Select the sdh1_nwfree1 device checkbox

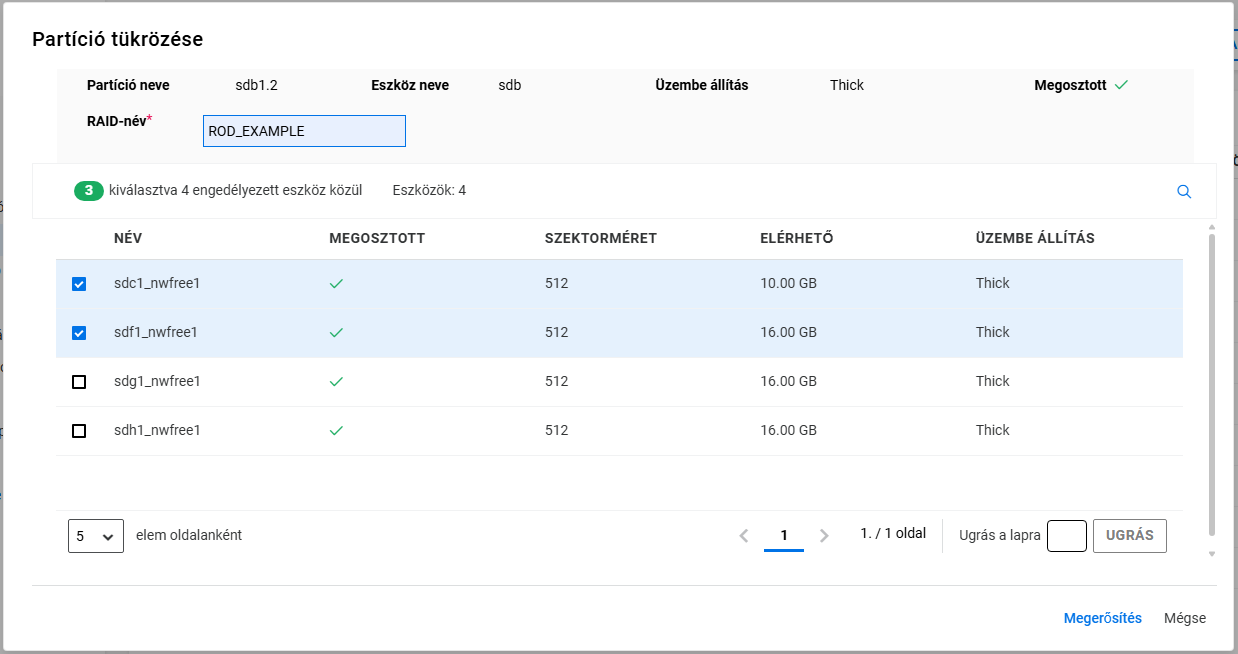tap(80, 431)
